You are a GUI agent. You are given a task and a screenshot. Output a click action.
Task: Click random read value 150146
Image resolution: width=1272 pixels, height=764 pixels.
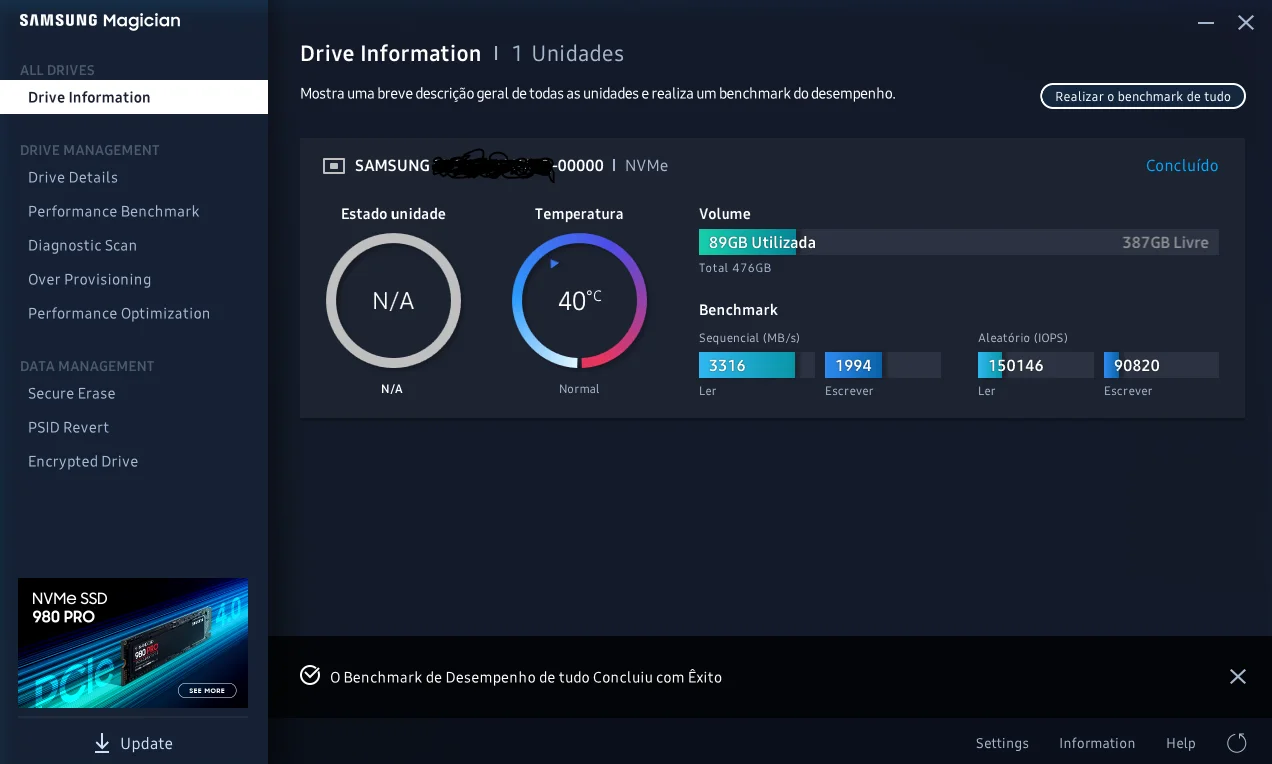pyautogui.click(x=1016, y=365)
